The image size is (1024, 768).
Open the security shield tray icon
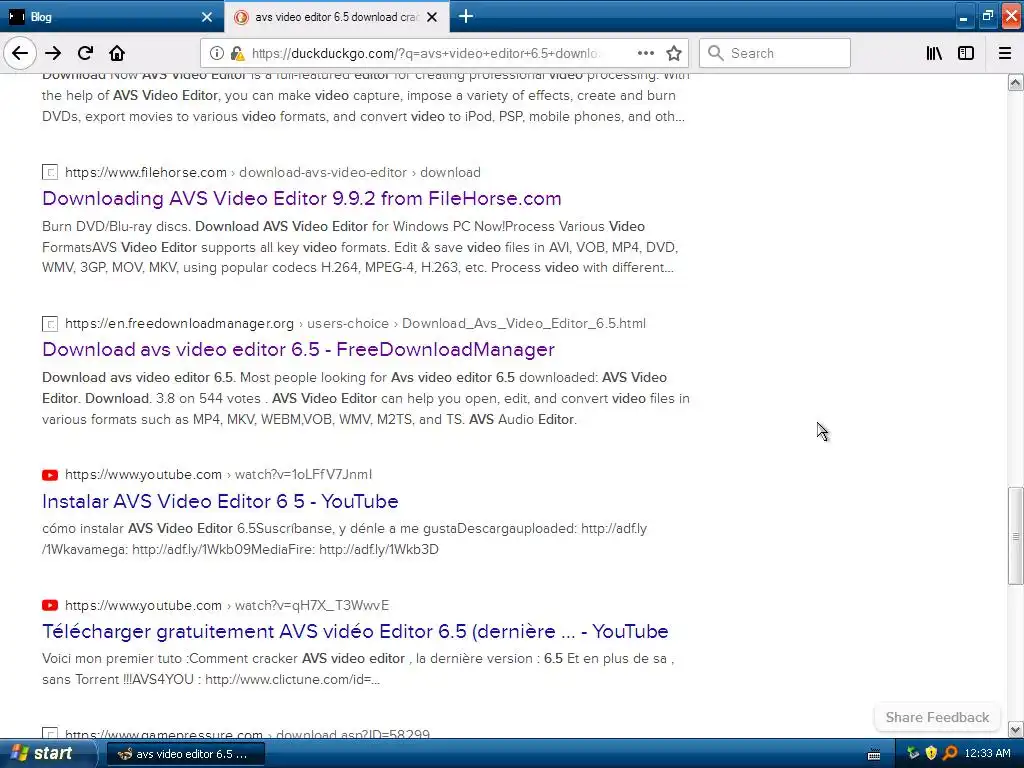click(x=931, y=753)
